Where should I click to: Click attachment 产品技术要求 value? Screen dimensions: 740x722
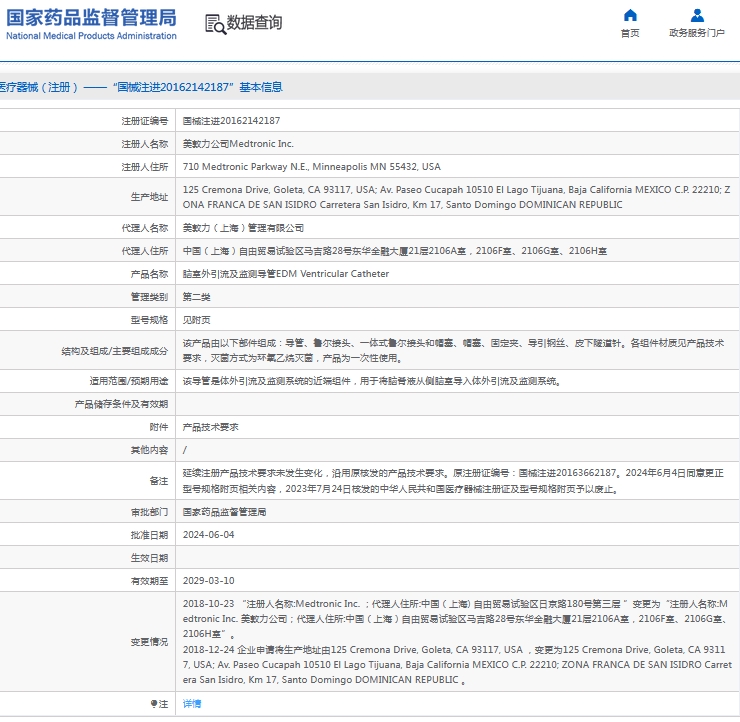tap(210, 427)
